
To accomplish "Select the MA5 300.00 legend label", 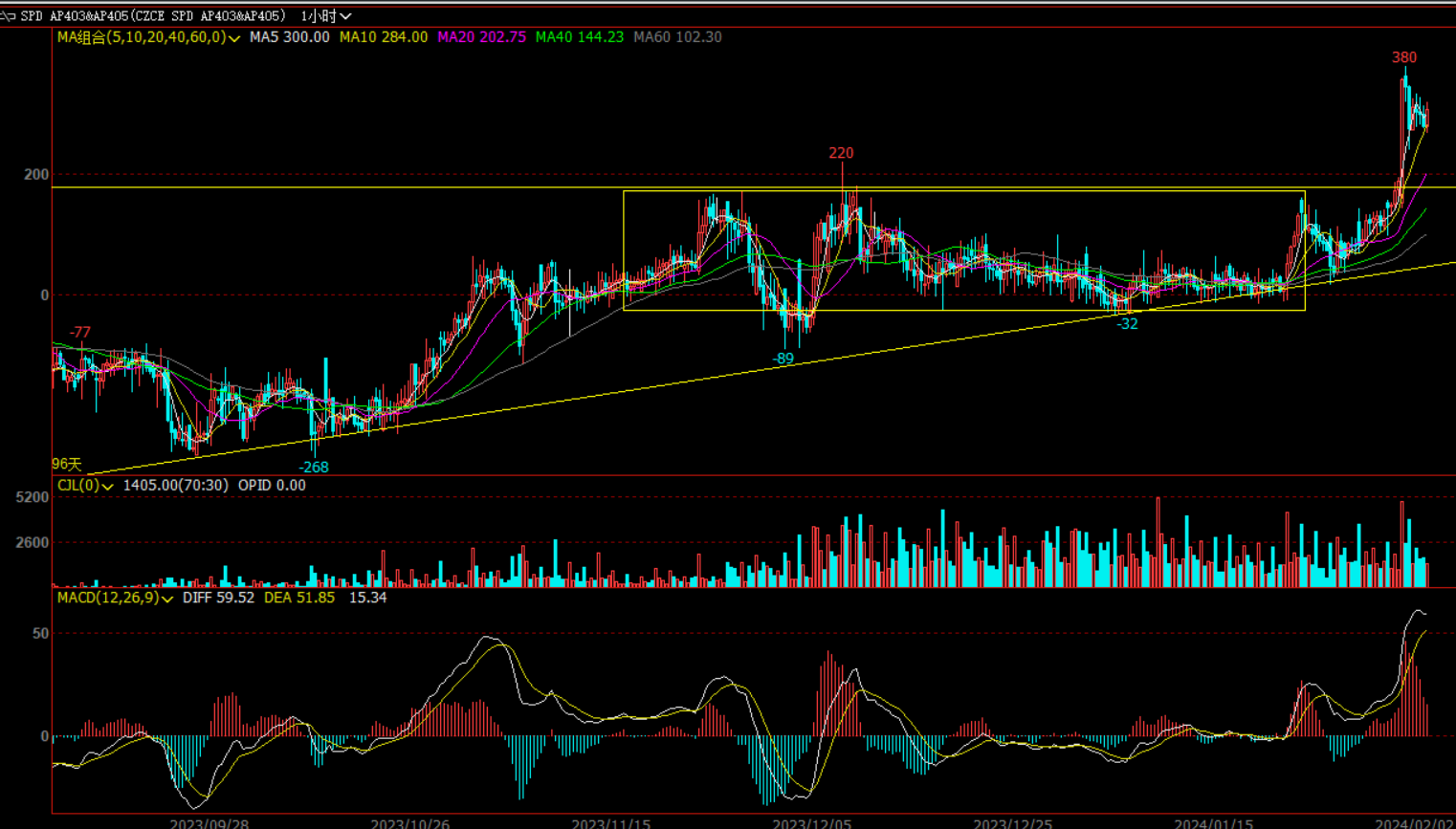I will tap(289, 37).
